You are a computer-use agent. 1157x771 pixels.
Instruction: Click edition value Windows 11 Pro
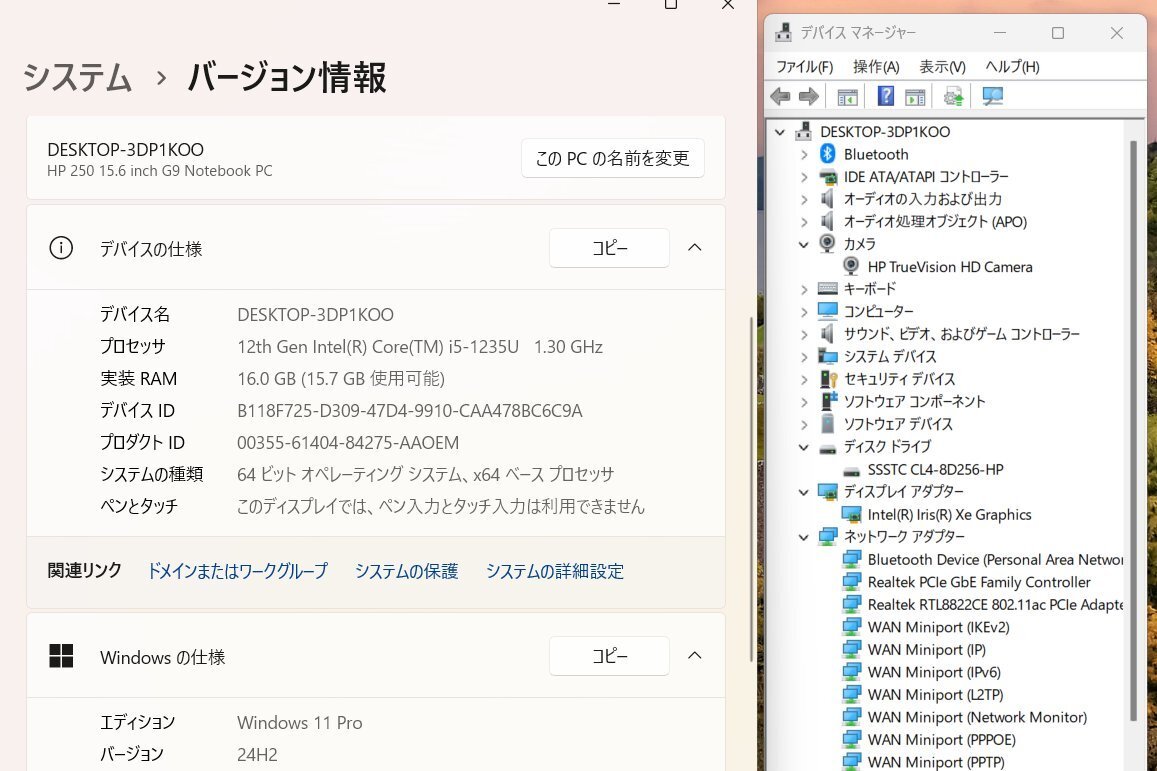coord(300,722)
